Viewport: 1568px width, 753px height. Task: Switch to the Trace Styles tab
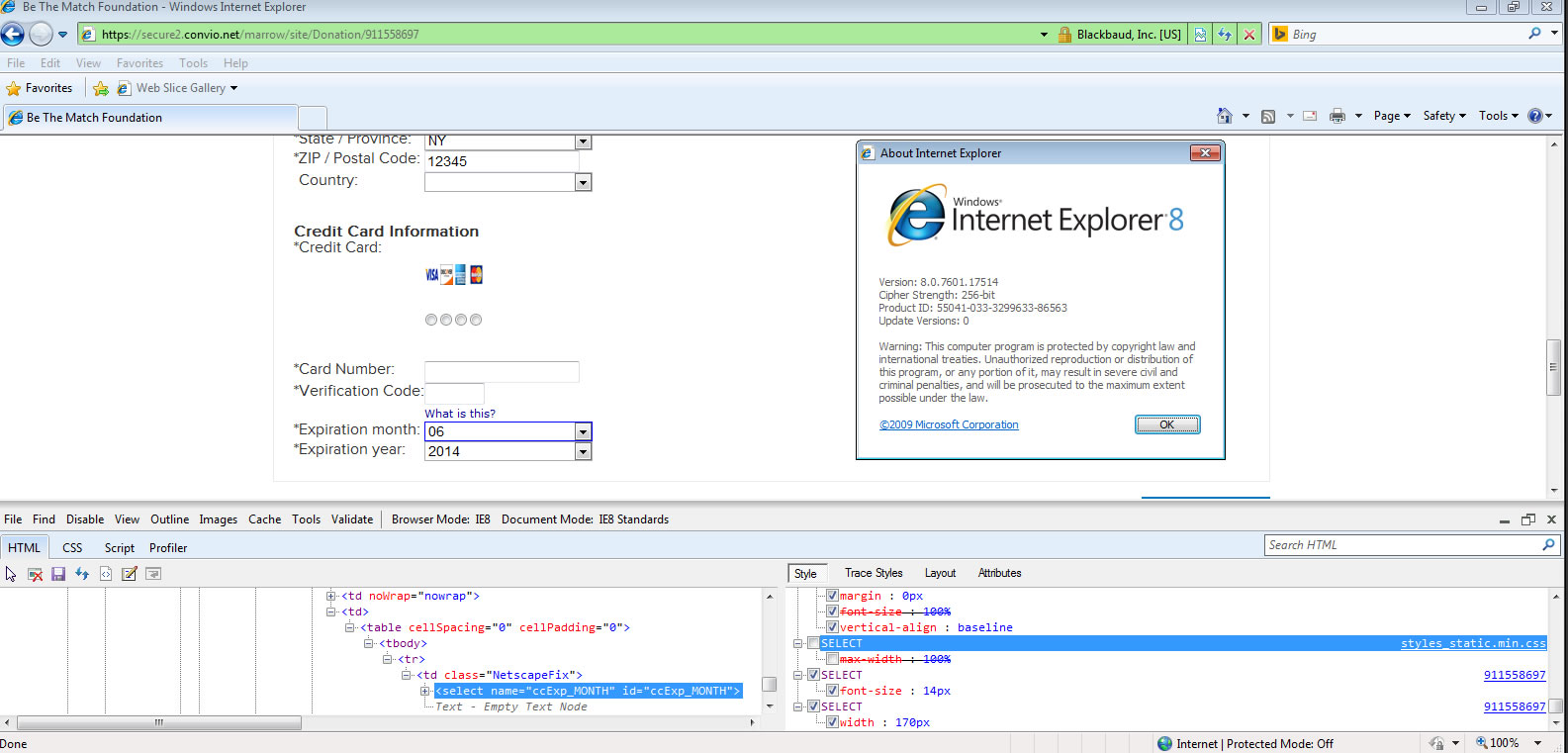tap(874, 573)
